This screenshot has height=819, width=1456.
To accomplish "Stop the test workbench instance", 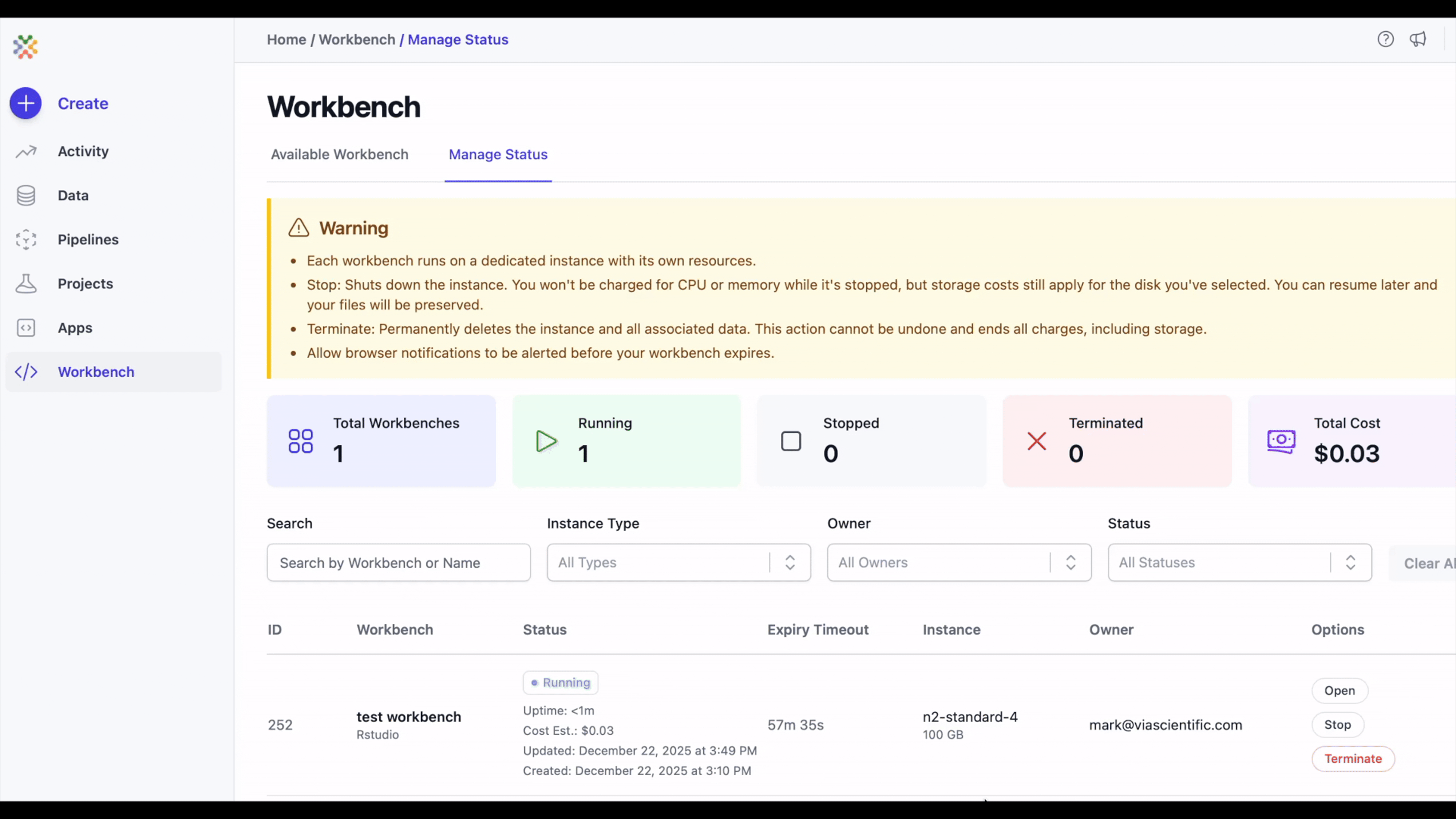I will pyautogui.click(x=1338, y=725).
